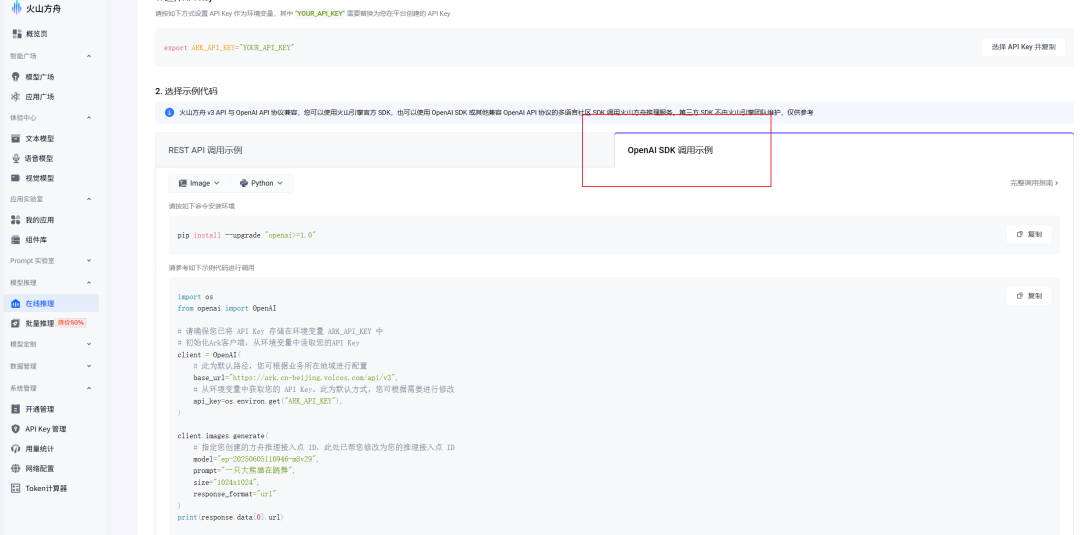Open the Image type dropdown
Viewport: 1080px width, 535px height.
(199, 183)
